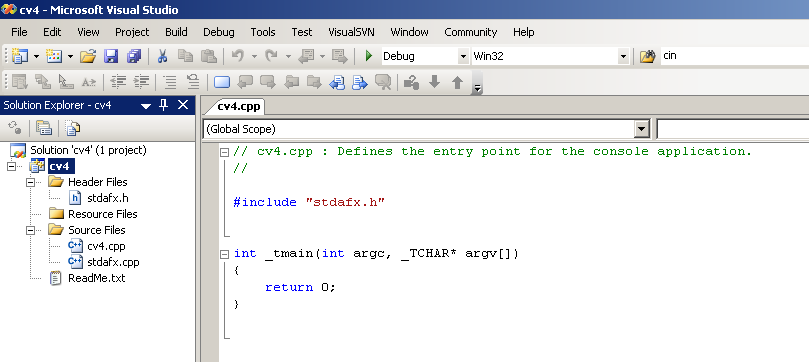Click the Display Quick Info icon

tap(66, 82)
